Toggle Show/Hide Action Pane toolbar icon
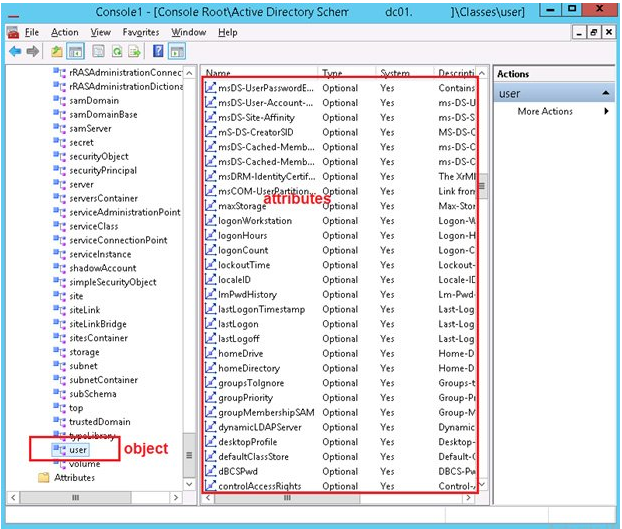The height and width of the screenshot is (529, 622). (x=177, y=51)
